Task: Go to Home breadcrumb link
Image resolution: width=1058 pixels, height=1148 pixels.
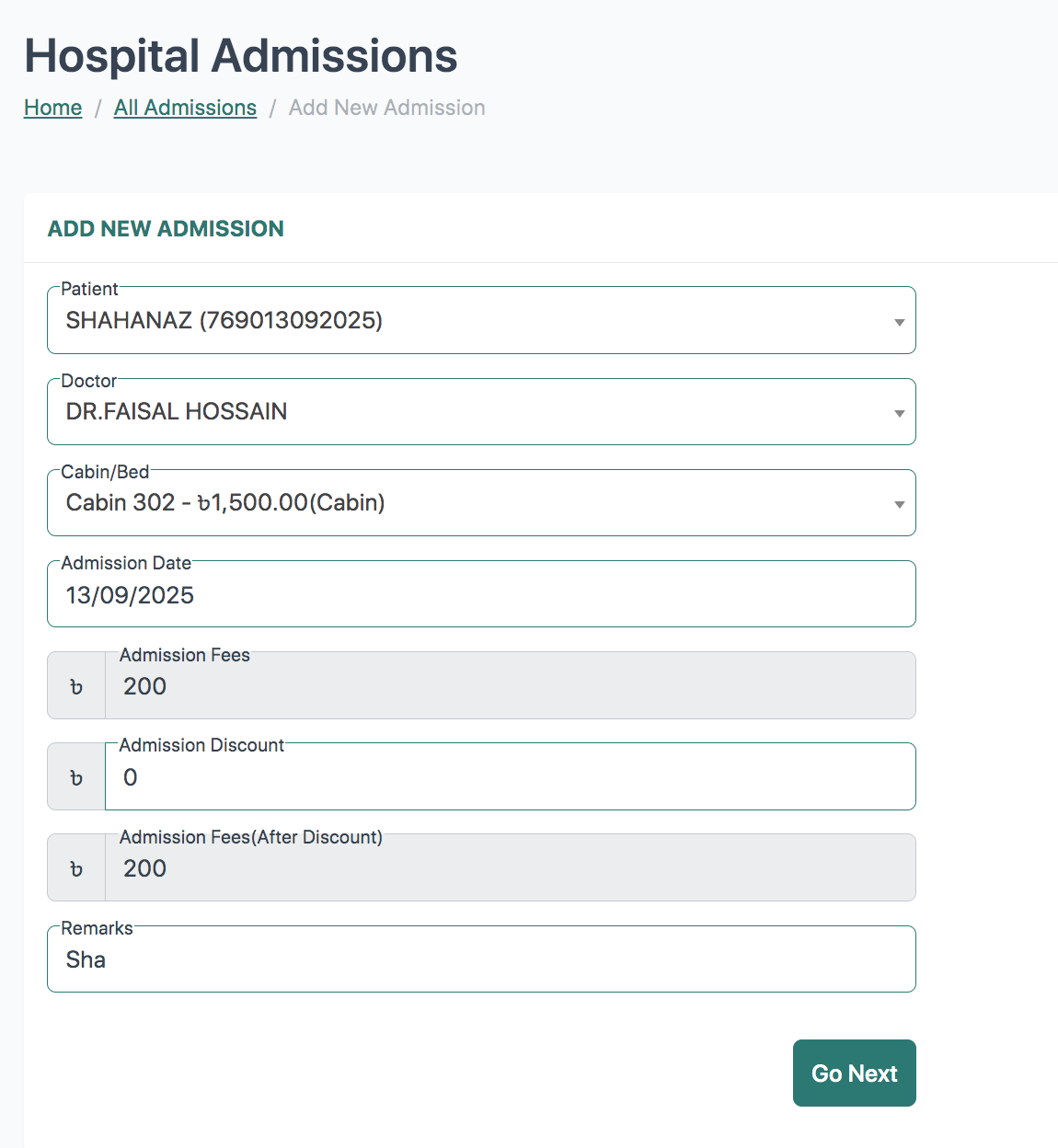Action: click(53, 108)
